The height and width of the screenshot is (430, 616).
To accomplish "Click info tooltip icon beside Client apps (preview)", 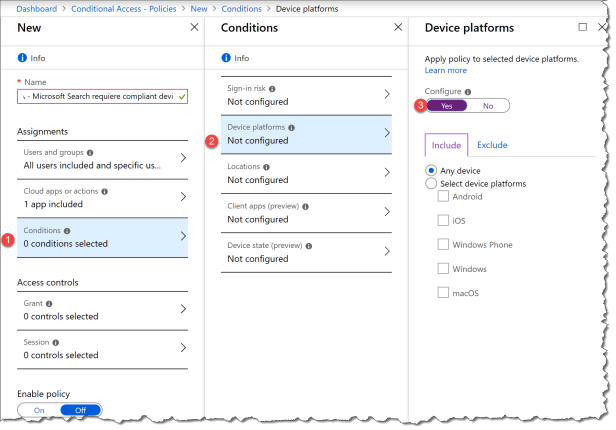I will pos(306,207).
